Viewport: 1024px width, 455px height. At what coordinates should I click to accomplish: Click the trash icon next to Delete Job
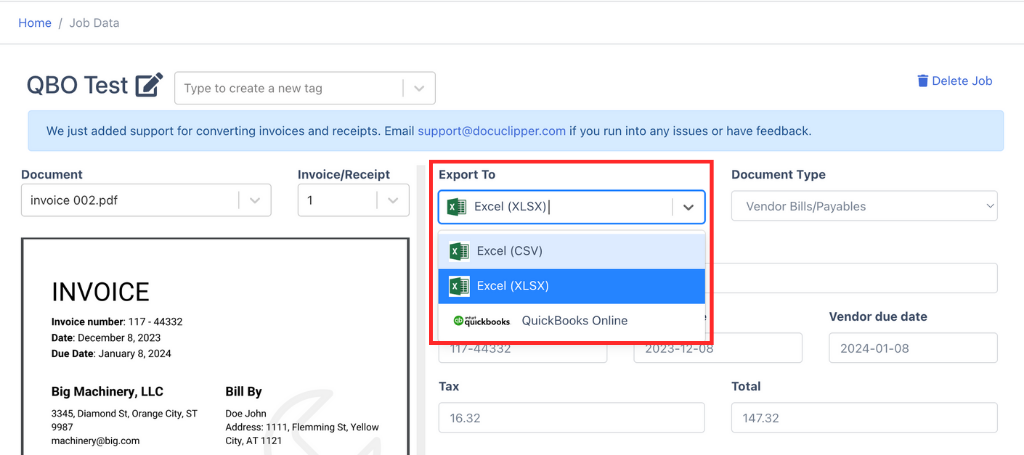click(x=923, y=81)
